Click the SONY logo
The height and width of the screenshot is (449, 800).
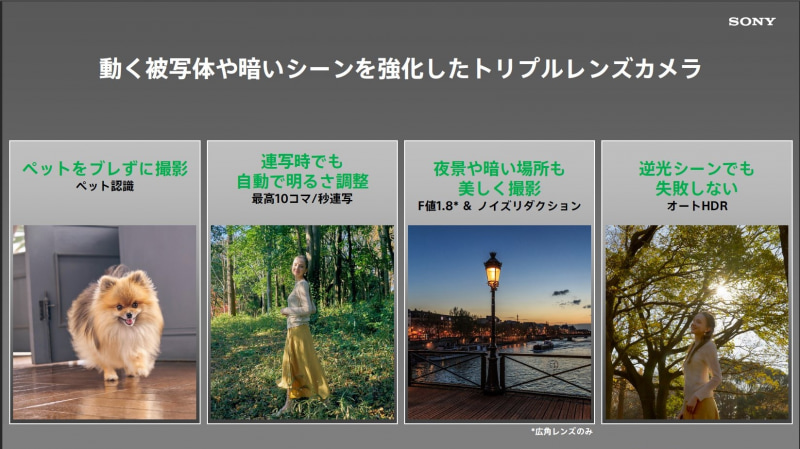tap(752, 21)
